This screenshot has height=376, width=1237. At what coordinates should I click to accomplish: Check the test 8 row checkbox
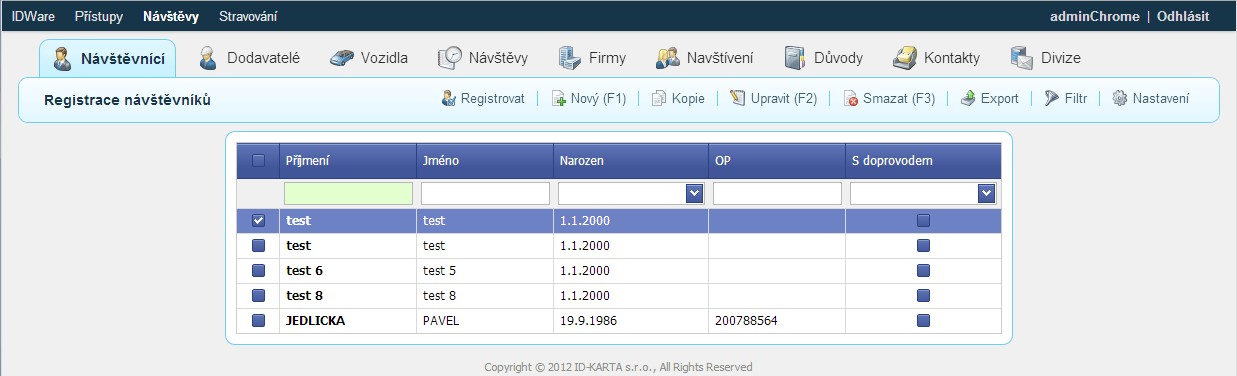[258, 295]
